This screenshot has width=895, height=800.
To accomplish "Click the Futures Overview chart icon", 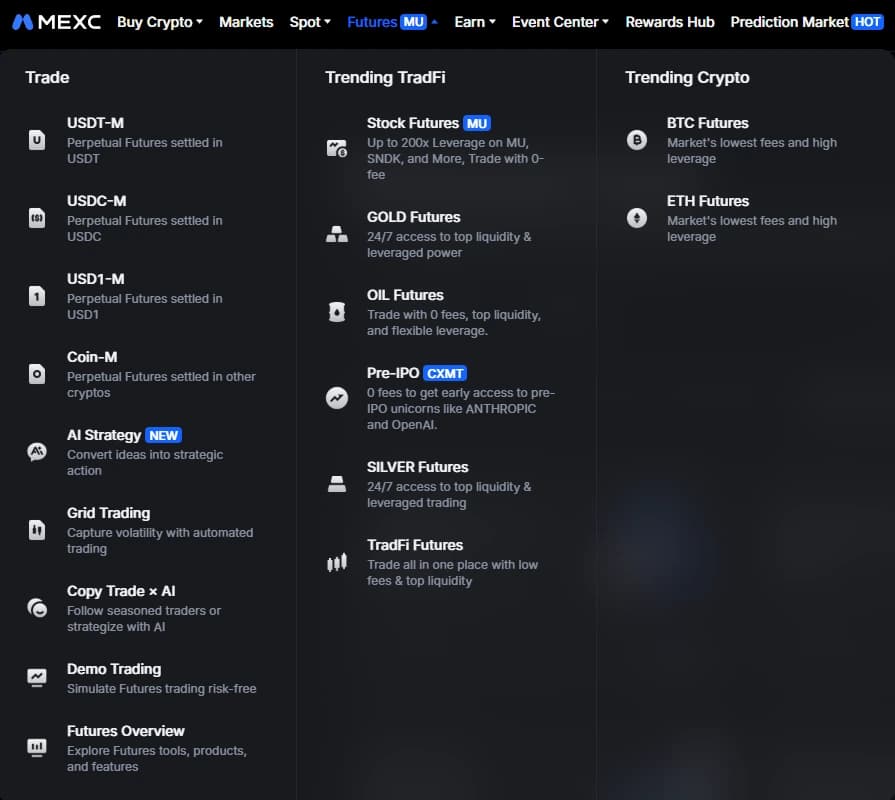I will click(37, 748).
